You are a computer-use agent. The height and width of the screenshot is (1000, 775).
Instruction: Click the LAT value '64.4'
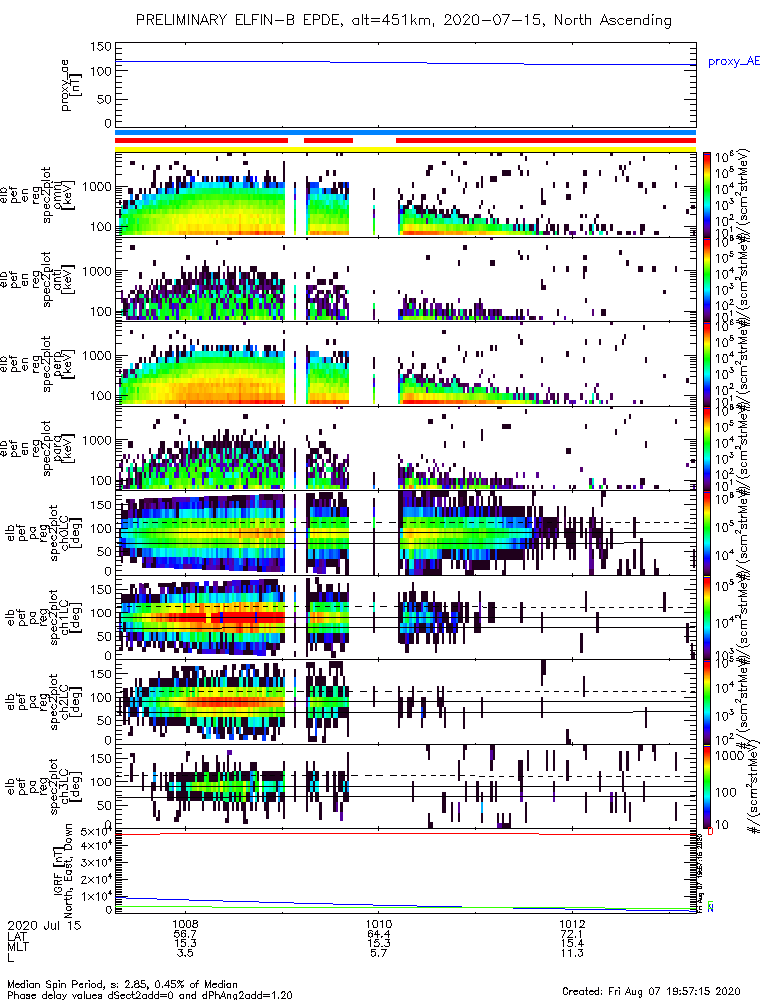pos(379,933)
